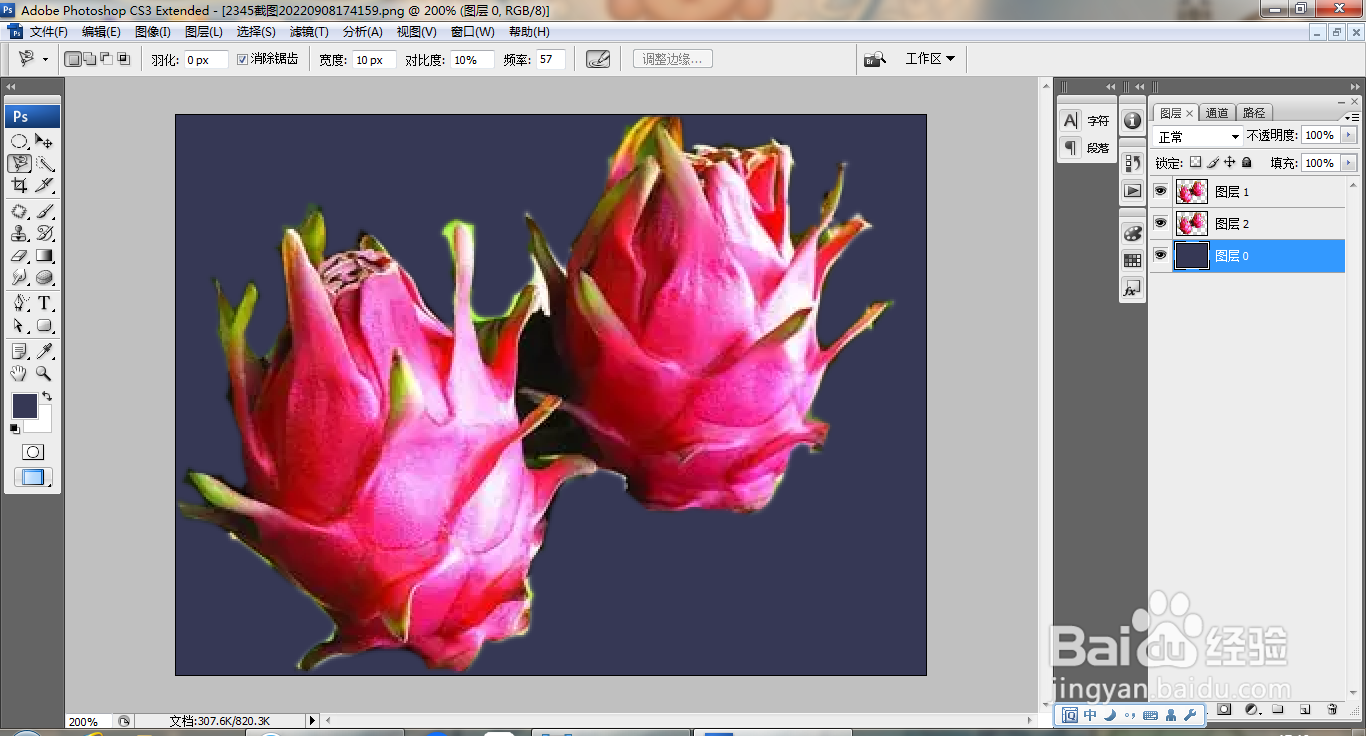1366x736 pixels.
Task: Toggle Quick Mask mode button
Action: coord(33,453)
